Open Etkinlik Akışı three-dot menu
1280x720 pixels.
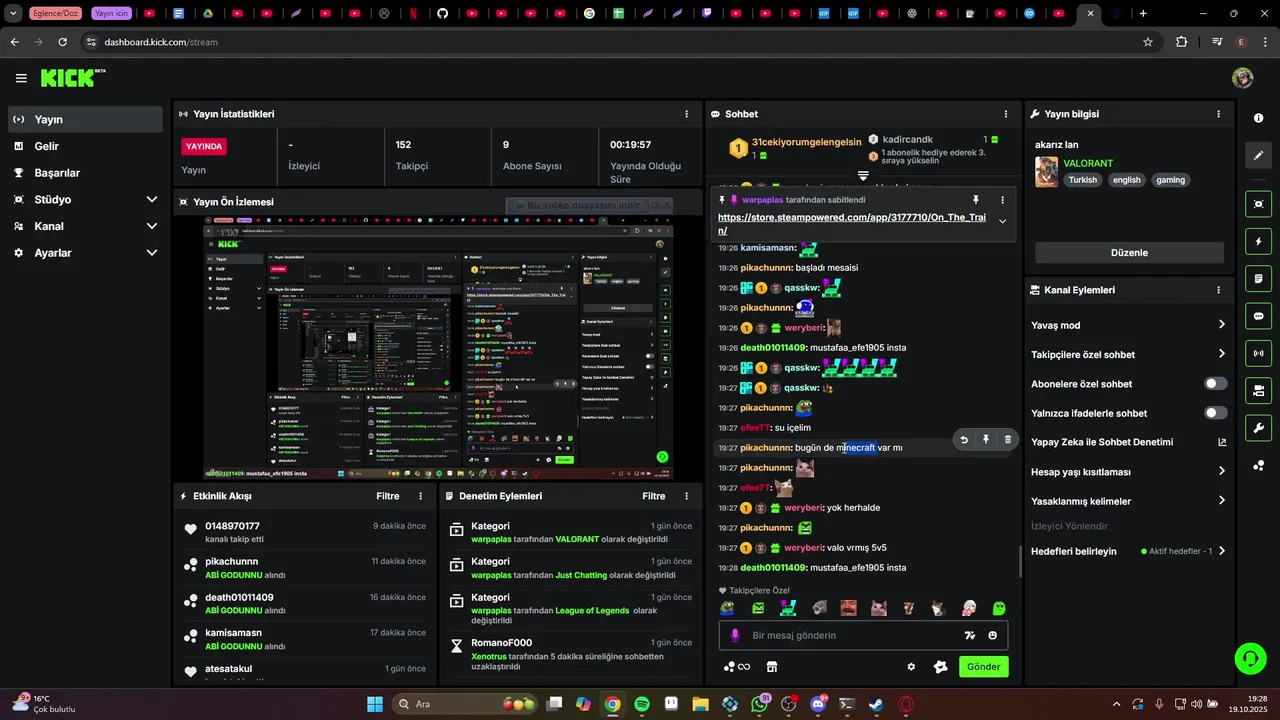420,496
